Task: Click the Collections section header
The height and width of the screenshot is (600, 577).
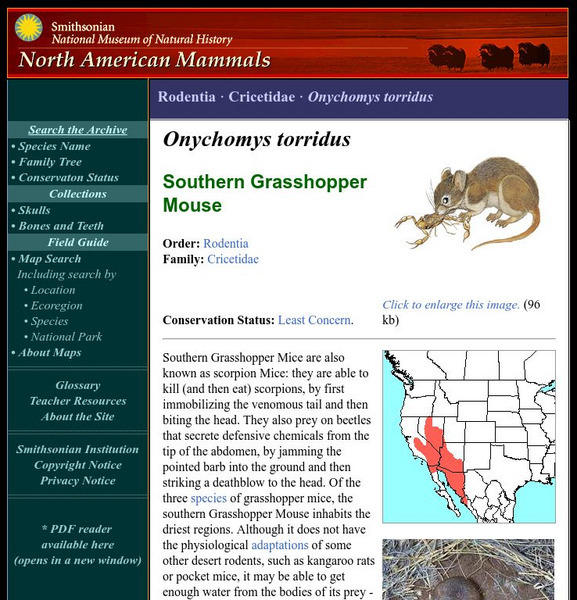Action: (x=78, y=194)
